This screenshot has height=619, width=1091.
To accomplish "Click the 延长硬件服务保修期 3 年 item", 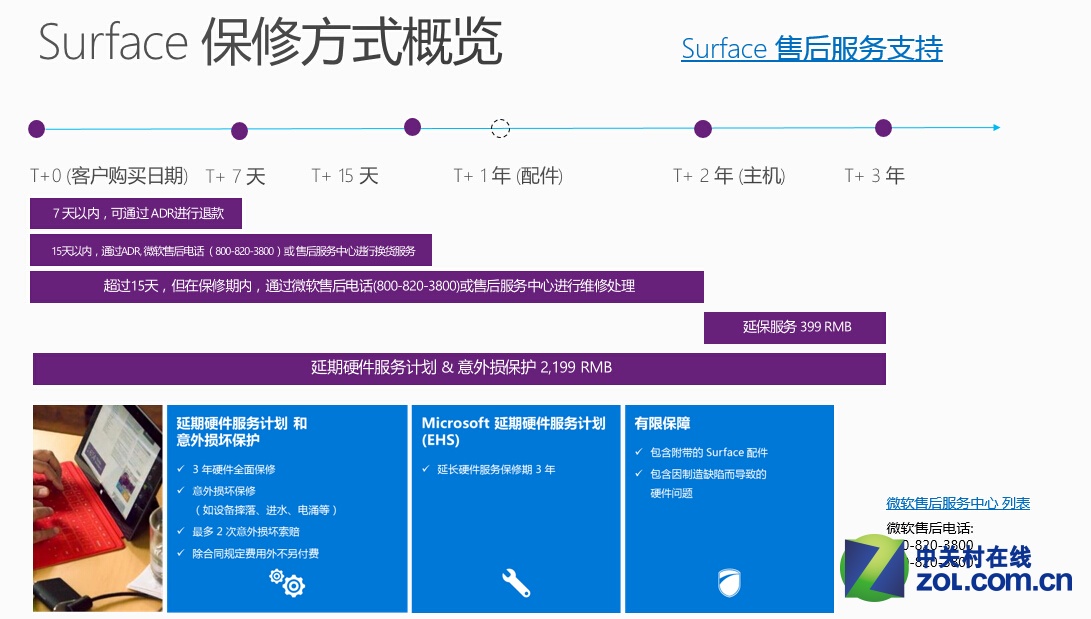I will click(x=496, y=469).
